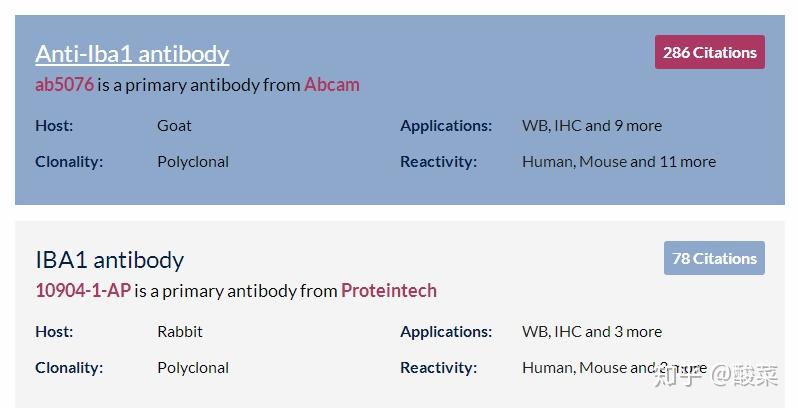
Task: Click the Host label in the Proteintech card
Action: click(54, 332)
